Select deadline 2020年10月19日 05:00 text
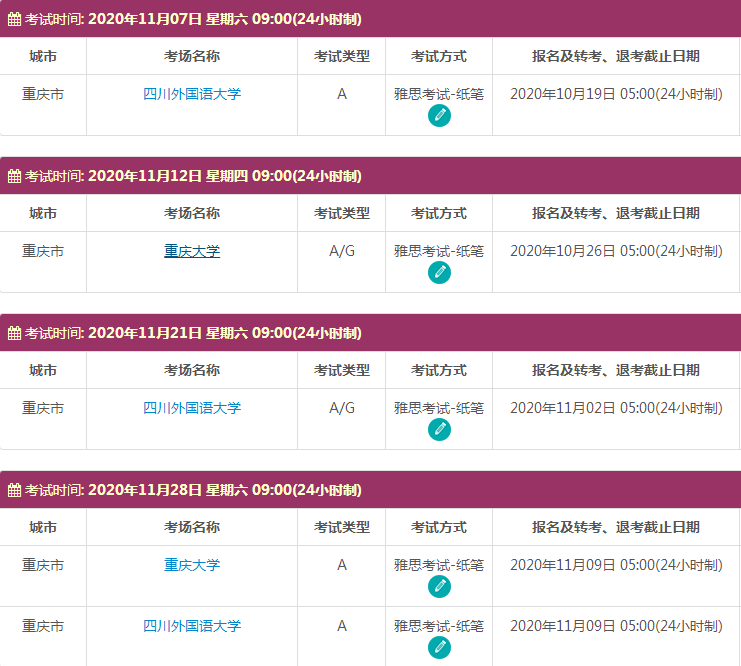741x666 pixels. pos(616,94)
